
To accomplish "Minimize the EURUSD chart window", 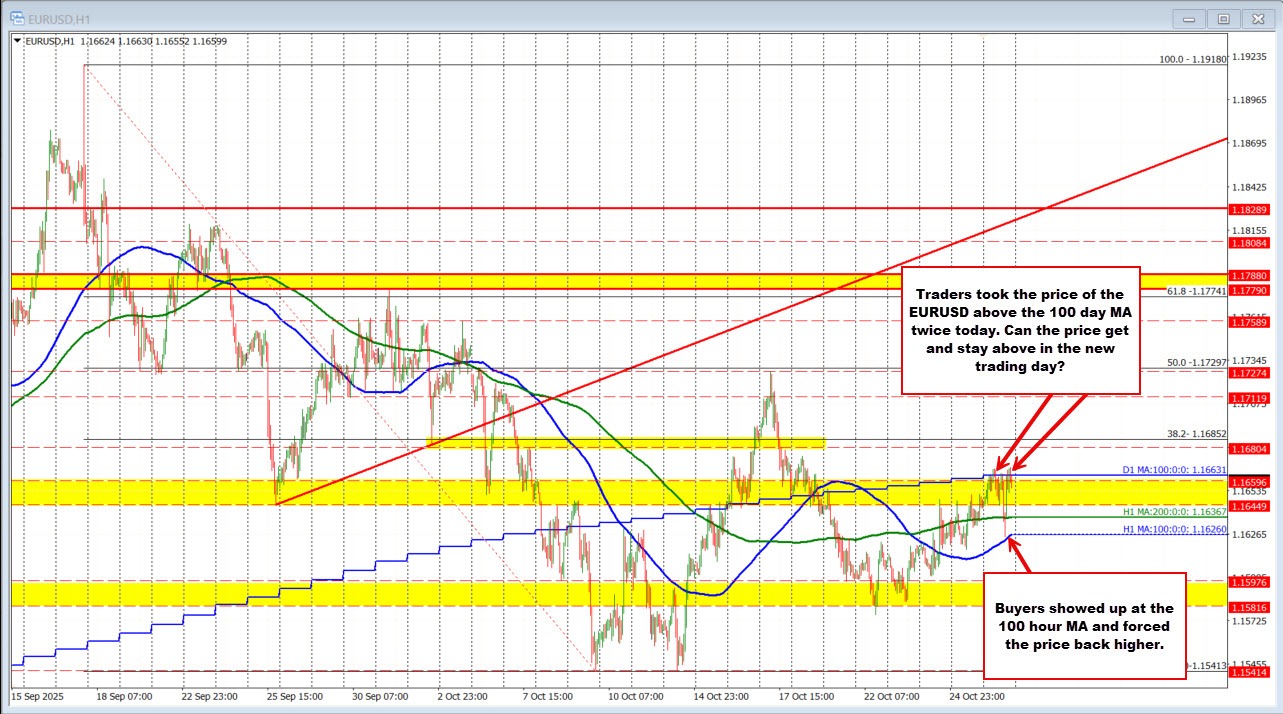I will (x=1188, y=18).
